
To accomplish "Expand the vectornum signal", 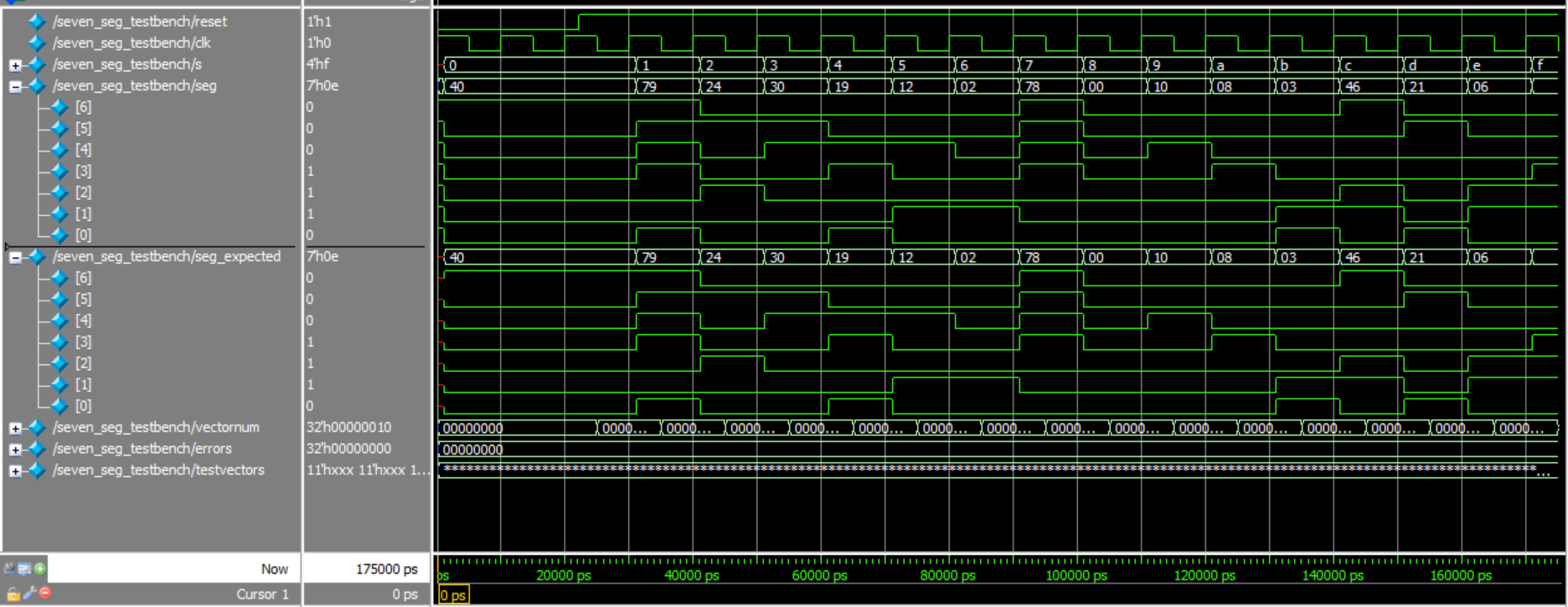I will (x=15, y=428).
